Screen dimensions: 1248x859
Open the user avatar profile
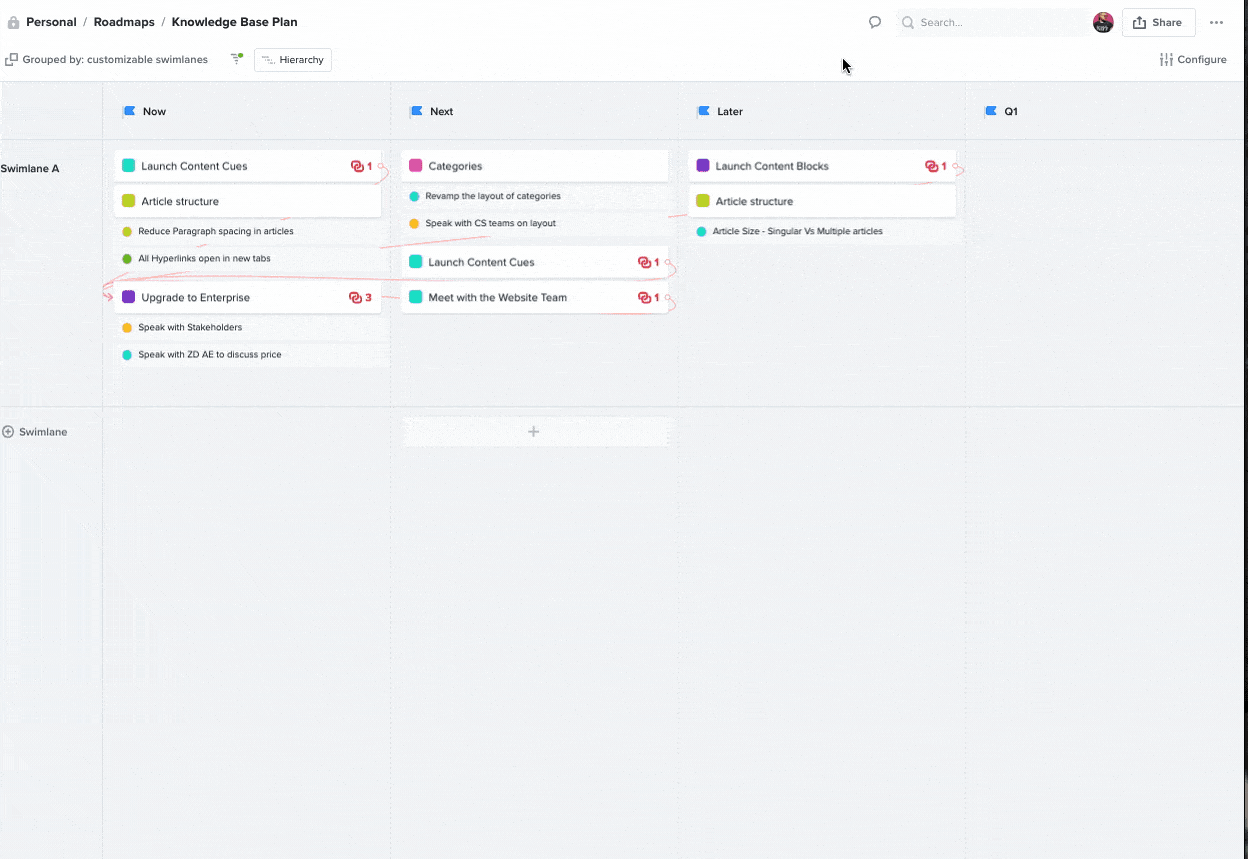click(x=1103, y=22)
